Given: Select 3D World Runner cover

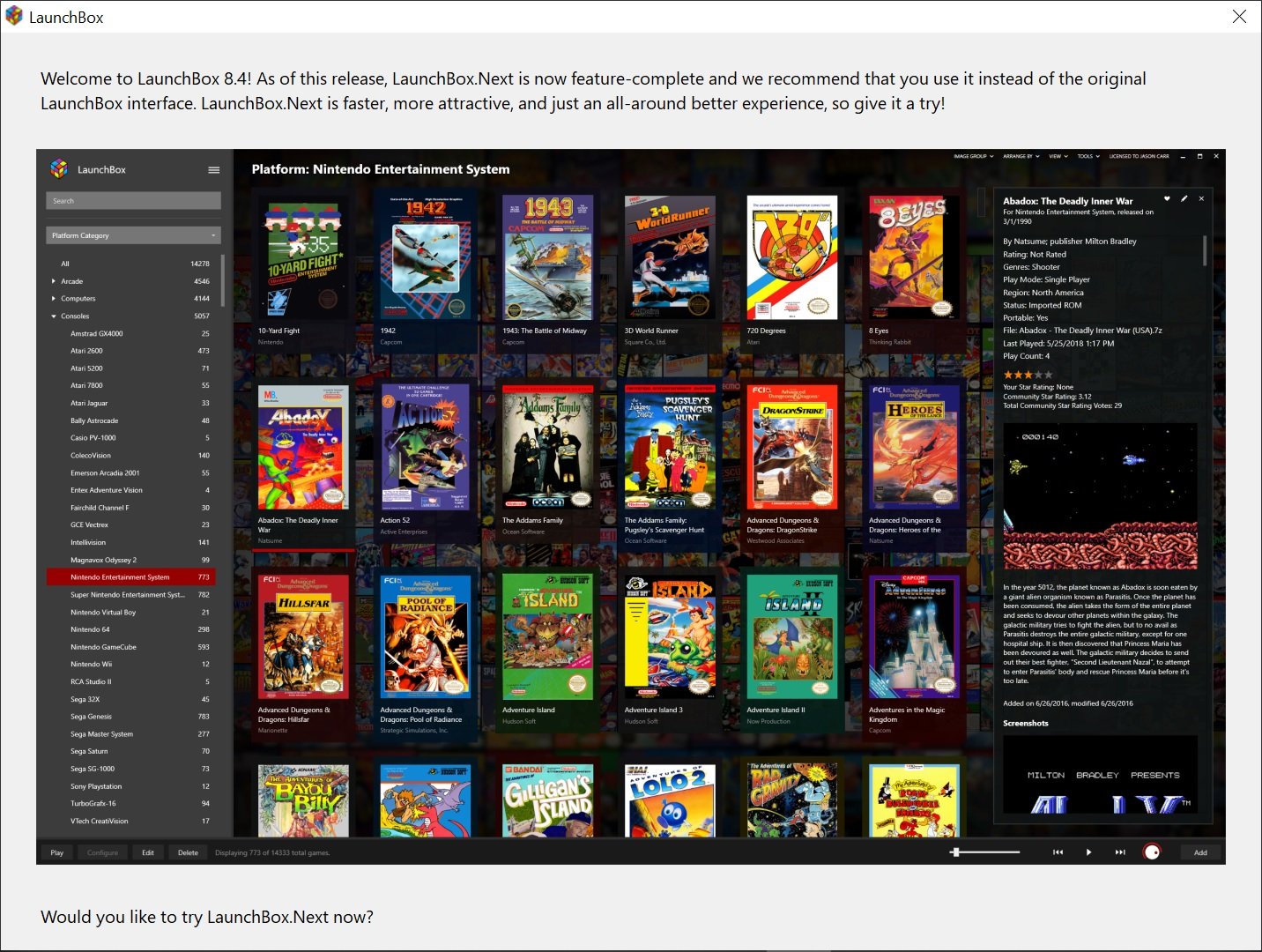Looking at the screenshot, I should tap(670, 257).
